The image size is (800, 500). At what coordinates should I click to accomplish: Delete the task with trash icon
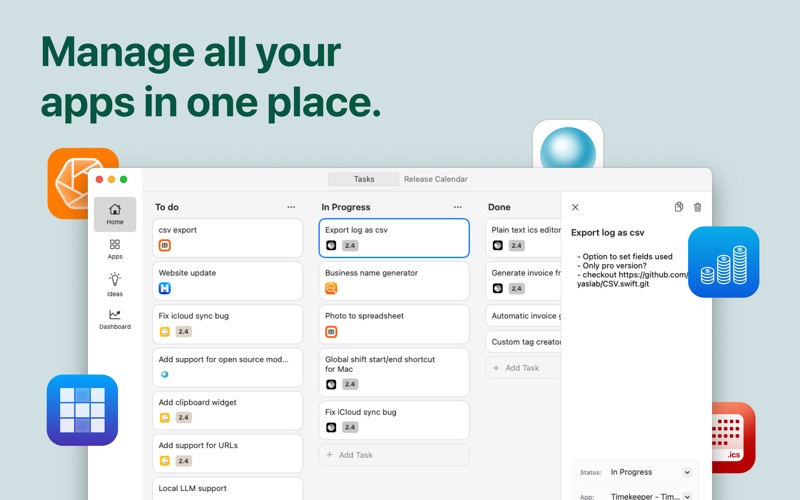click(x=697, y=207)
